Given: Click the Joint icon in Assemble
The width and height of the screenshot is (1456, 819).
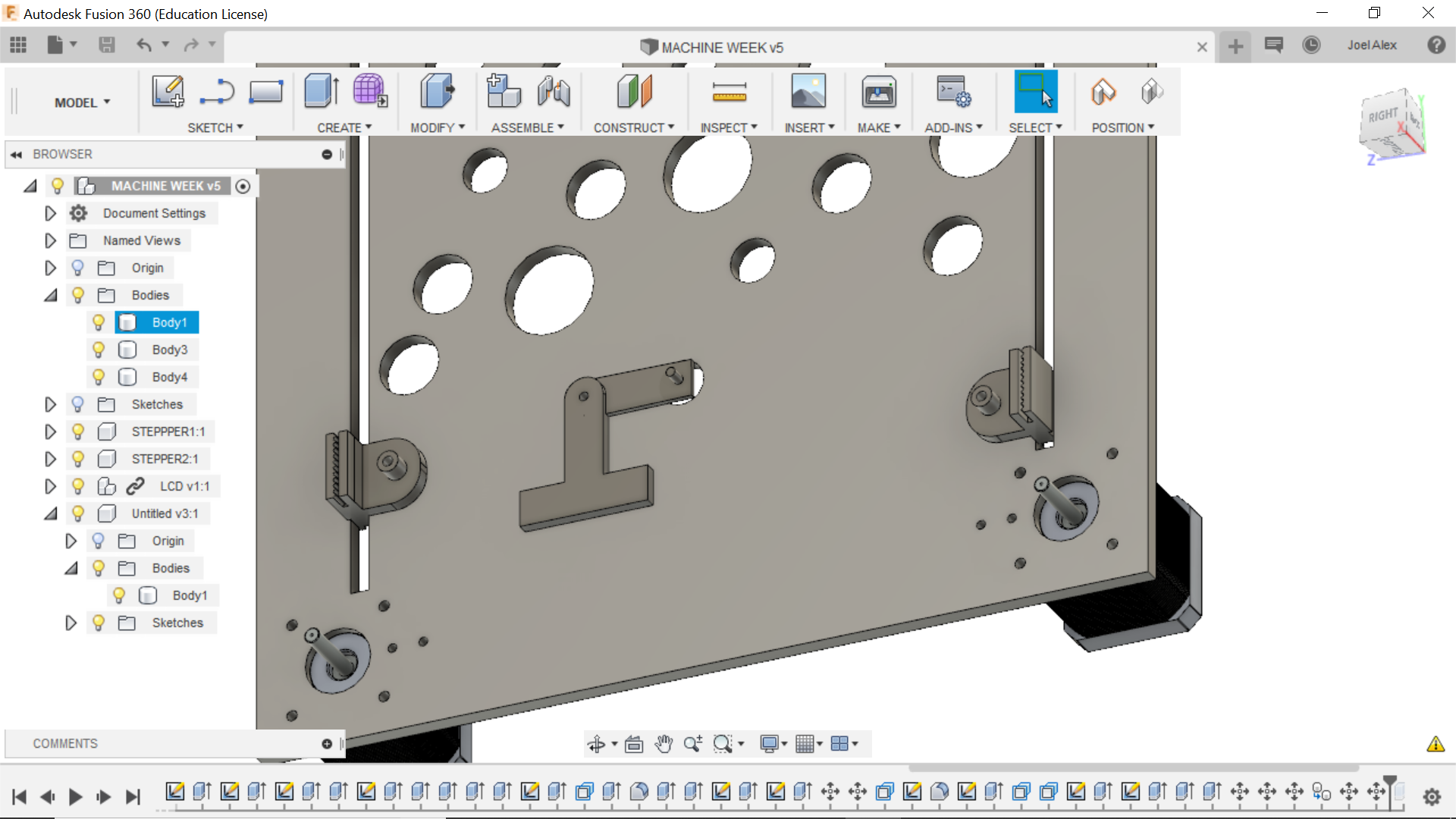Looking at the screenshot, I should pos(554,92).
